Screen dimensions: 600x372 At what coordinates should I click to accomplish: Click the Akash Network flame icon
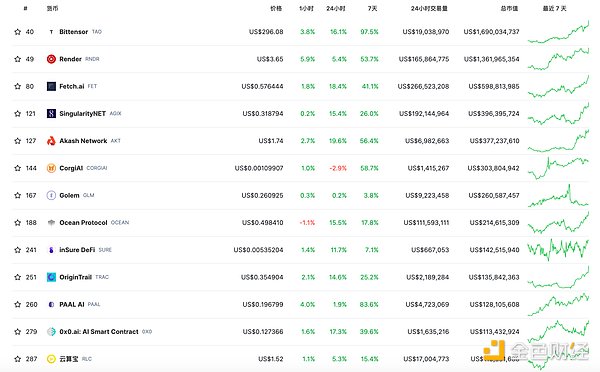click(51, 141)
